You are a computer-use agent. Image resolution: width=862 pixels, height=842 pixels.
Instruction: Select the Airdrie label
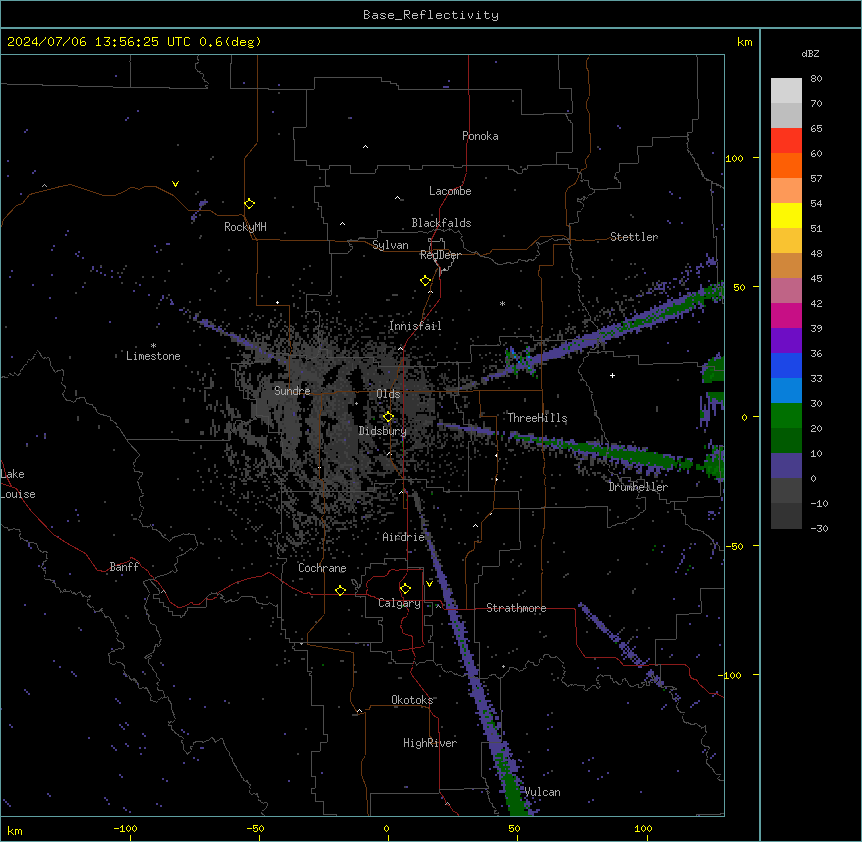point(404,537)
